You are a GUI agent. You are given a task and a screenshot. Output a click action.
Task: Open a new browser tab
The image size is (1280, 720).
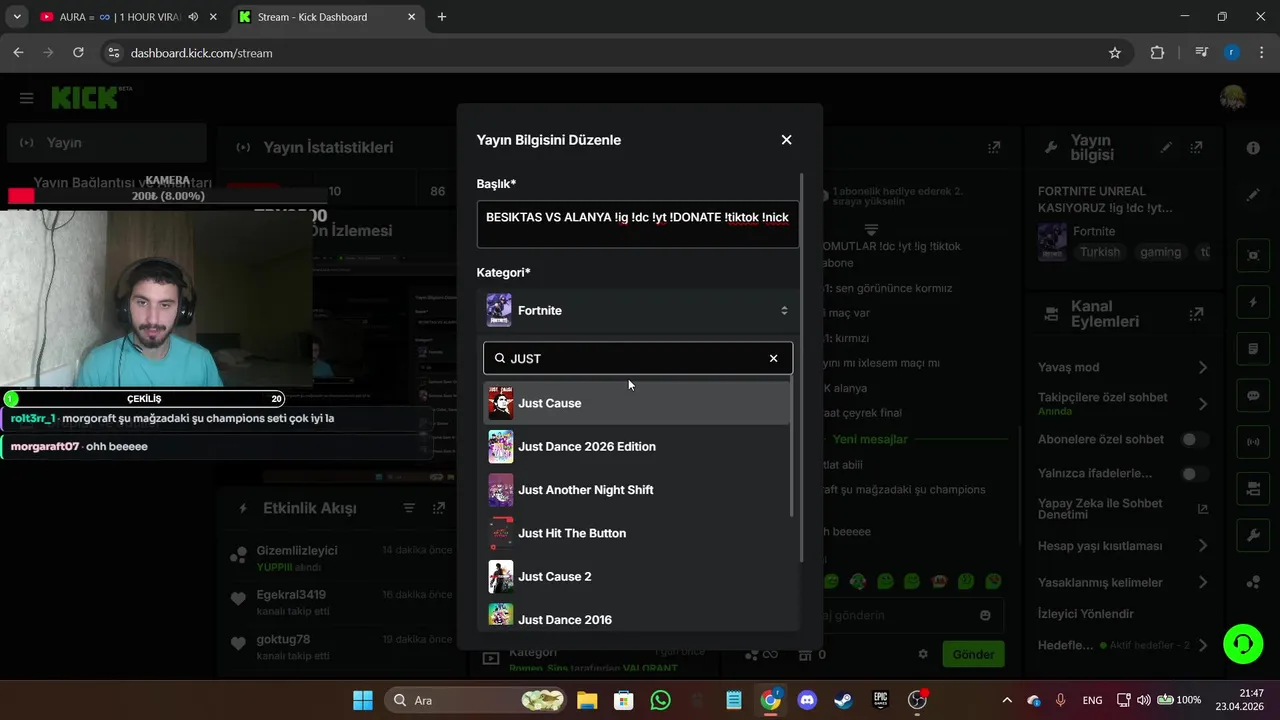[442, 17]
